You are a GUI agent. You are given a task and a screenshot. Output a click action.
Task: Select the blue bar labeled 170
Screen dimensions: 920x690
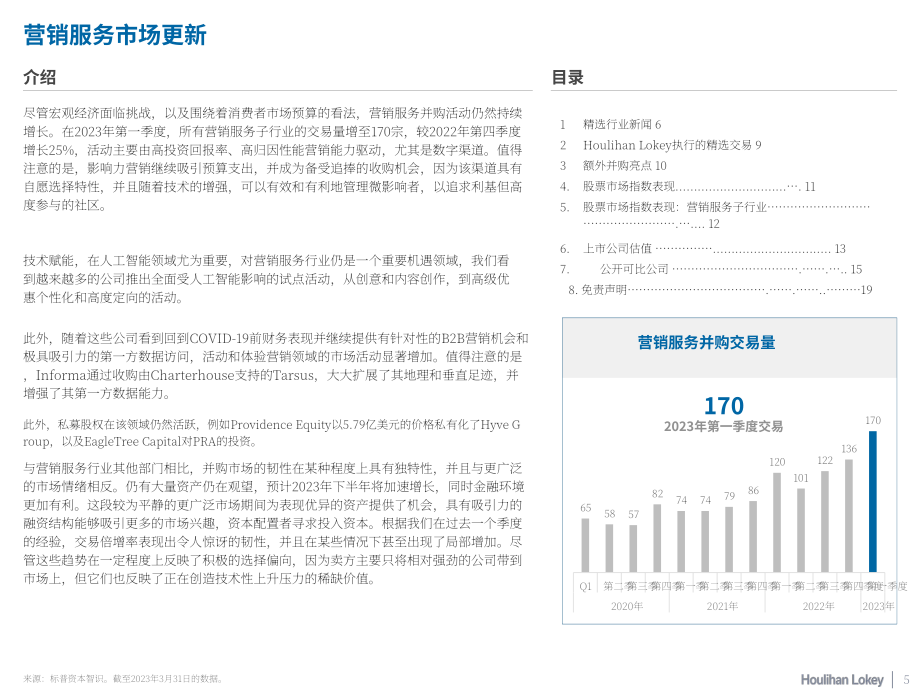click(x=872, y=502)
